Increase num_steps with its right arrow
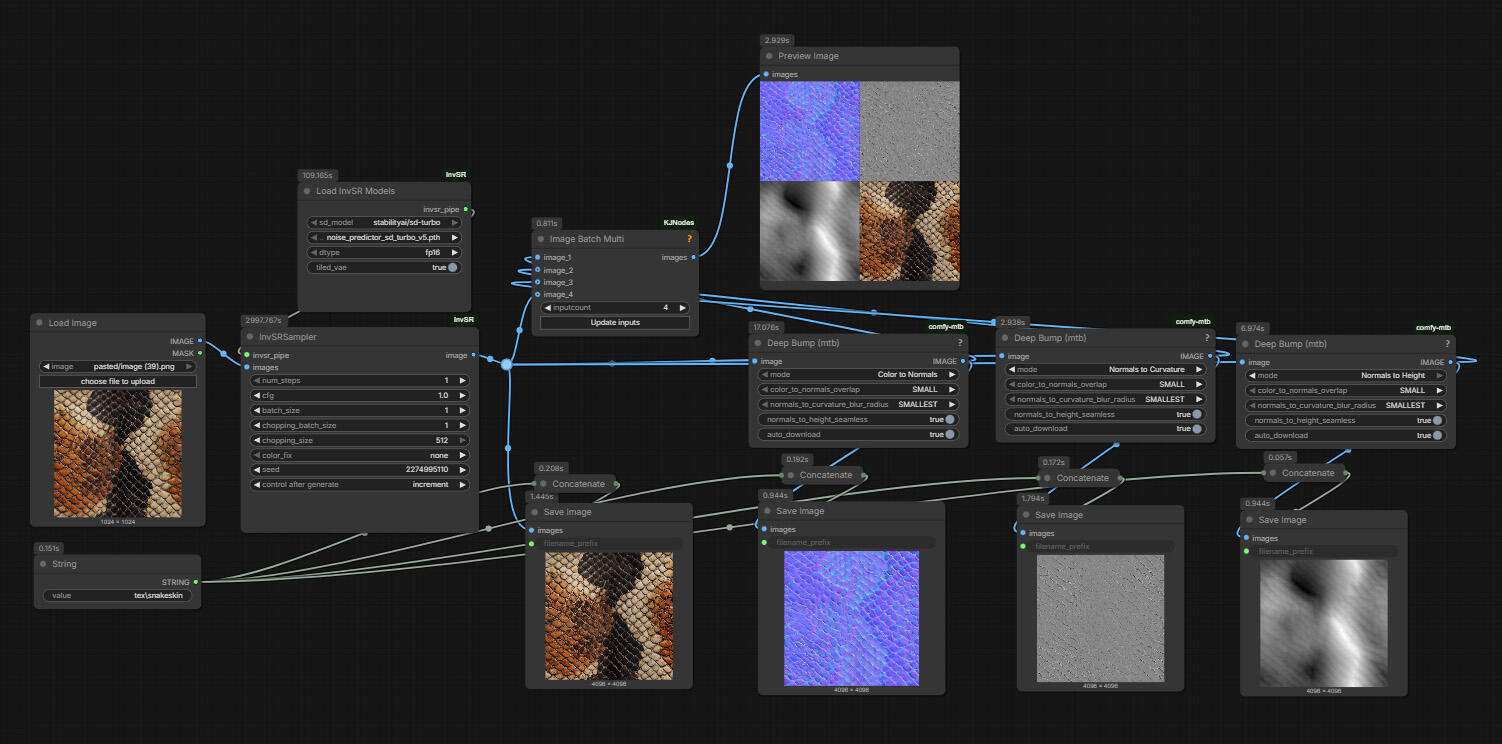The height and width of the screenshot is (744, 1502). click(x=462, y=381)
